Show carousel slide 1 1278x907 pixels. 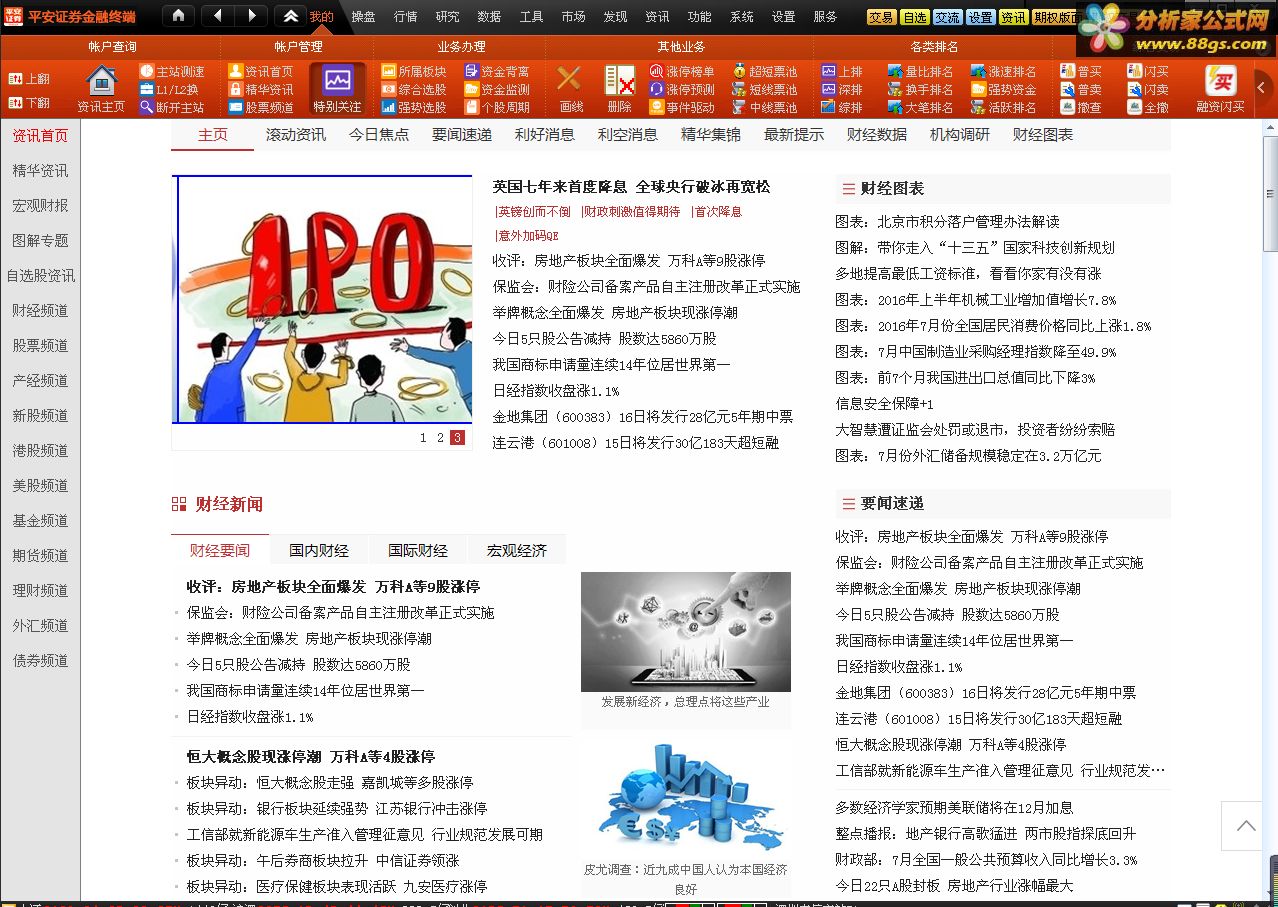423,437
